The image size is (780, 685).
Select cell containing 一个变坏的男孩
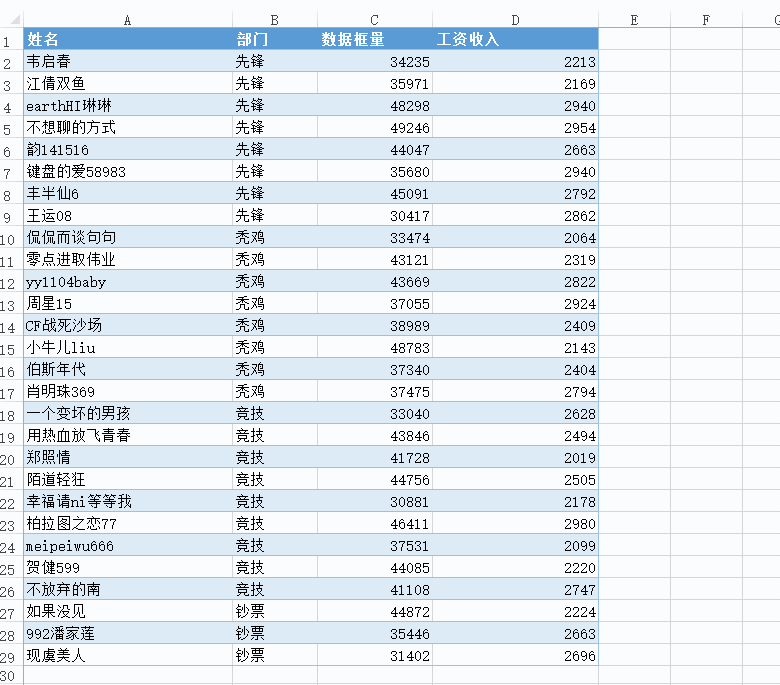point(128,412)
